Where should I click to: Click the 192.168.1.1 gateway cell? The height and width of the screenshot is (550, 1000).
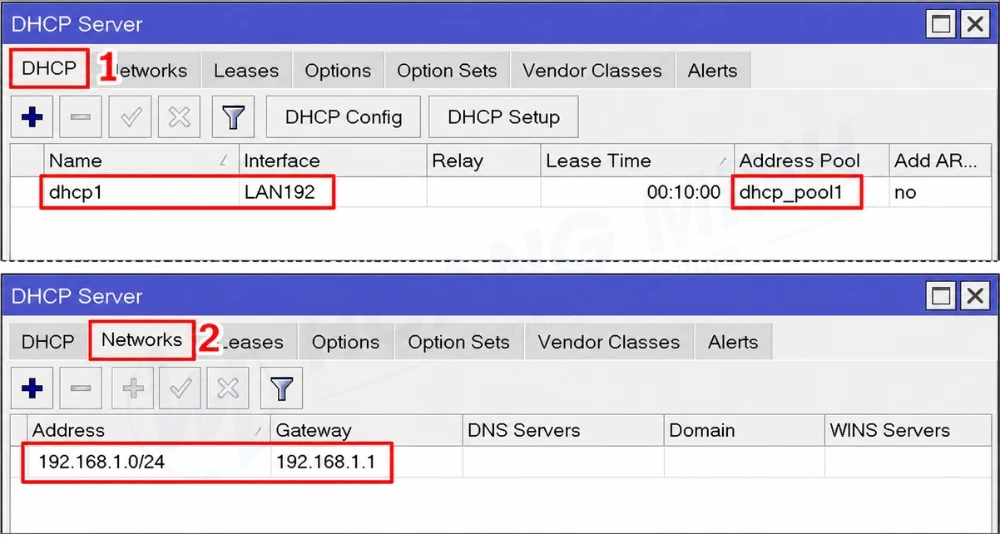366,461
